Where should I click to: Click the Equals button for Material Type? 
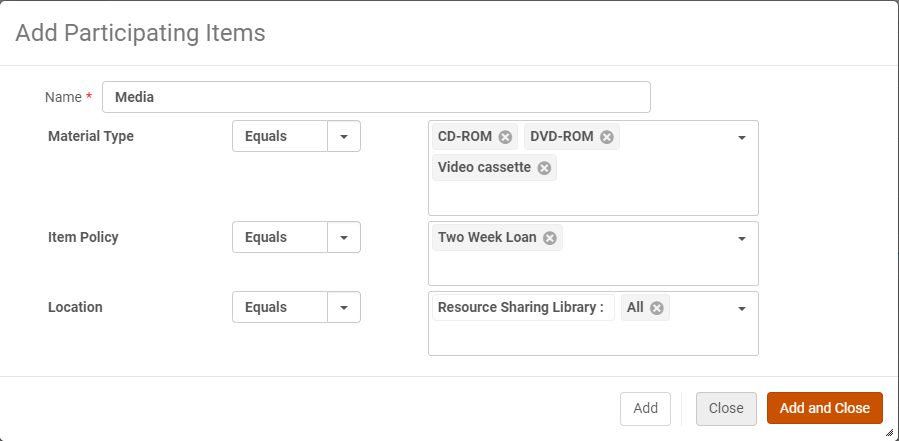[279, 137]
